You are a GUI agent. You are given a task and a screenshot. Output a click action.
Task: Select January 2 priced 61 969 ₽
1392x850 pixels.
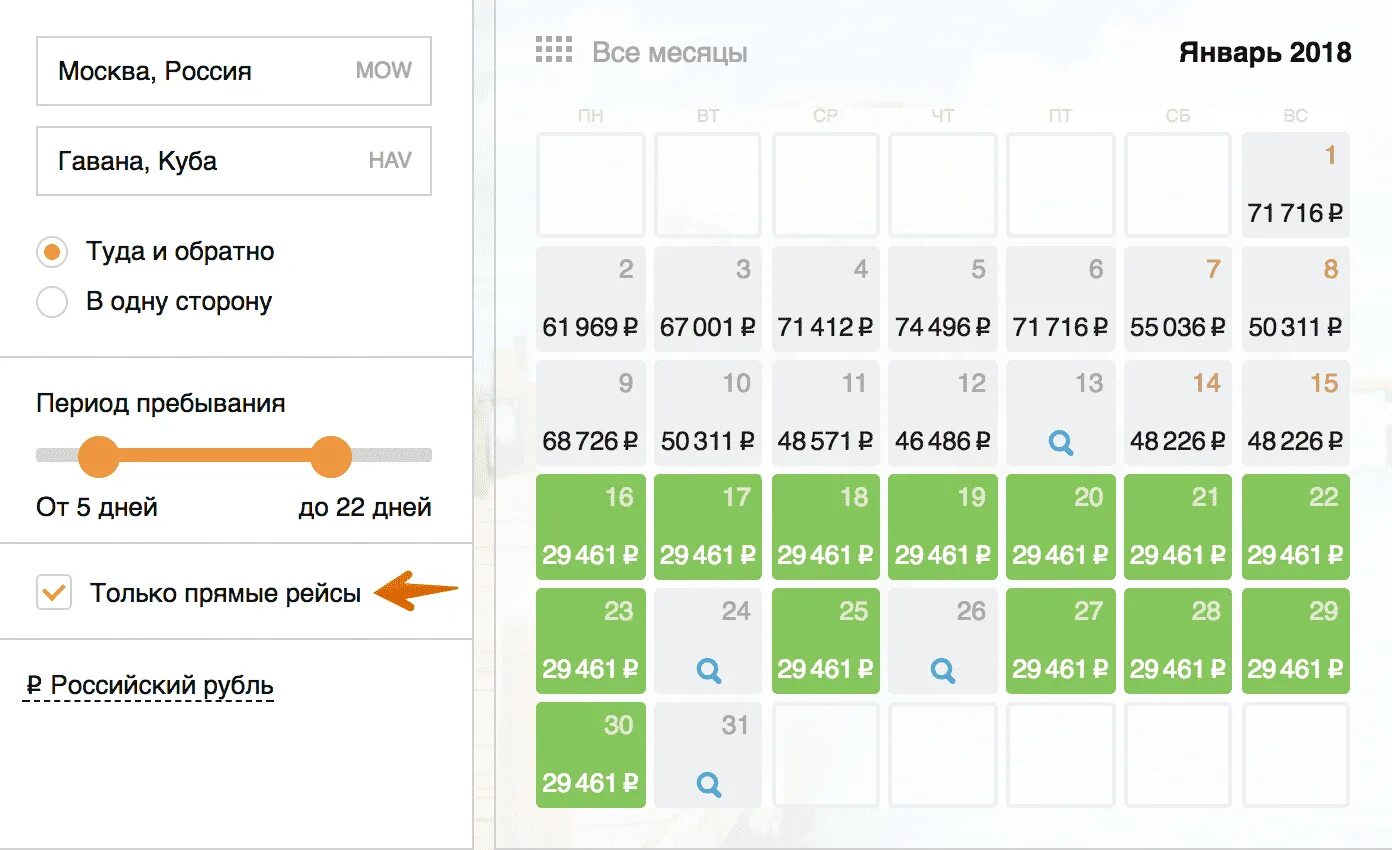pos(591,299)
